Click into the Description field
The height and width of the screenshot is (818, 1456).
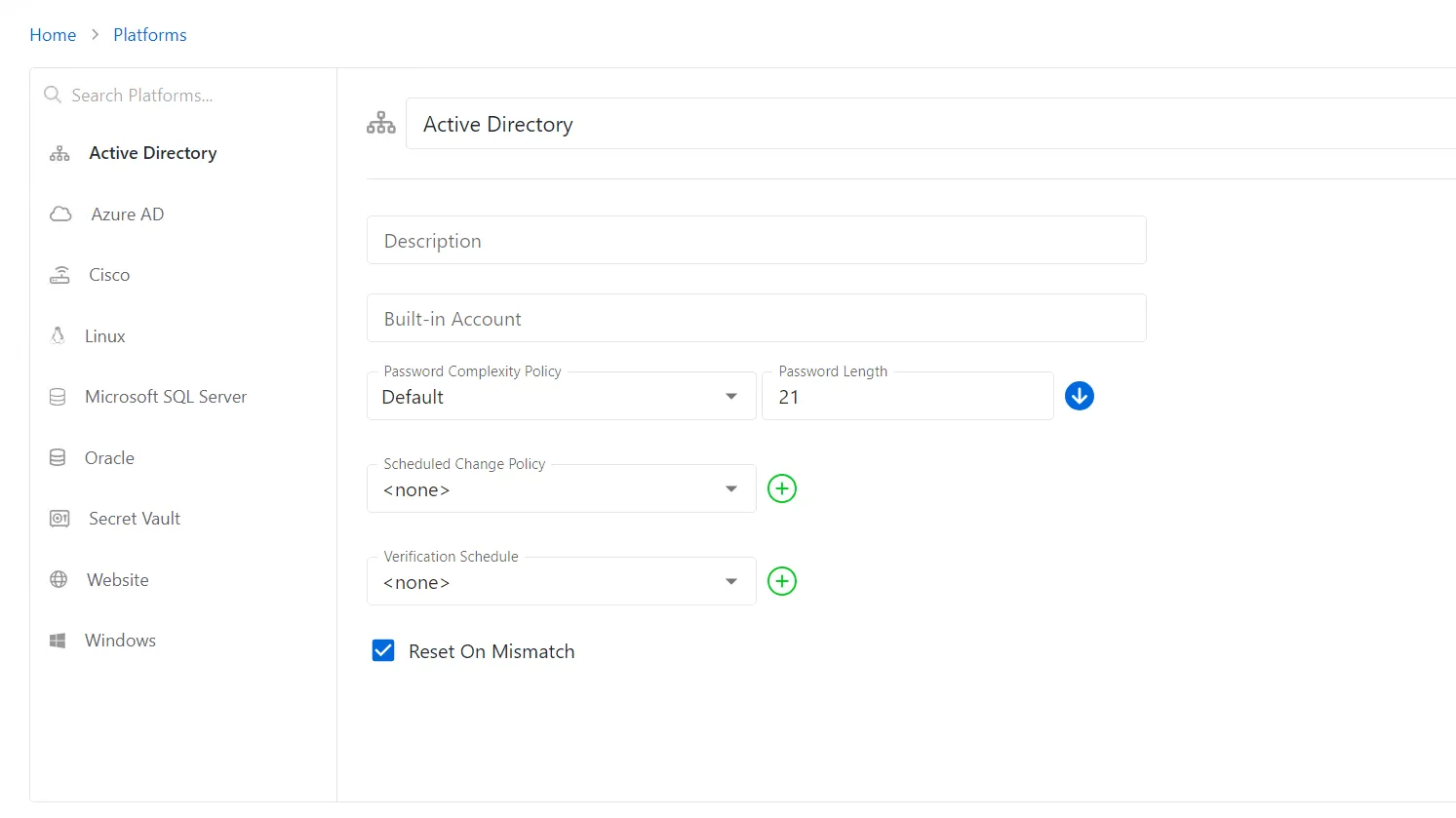(x=757, y=240)
